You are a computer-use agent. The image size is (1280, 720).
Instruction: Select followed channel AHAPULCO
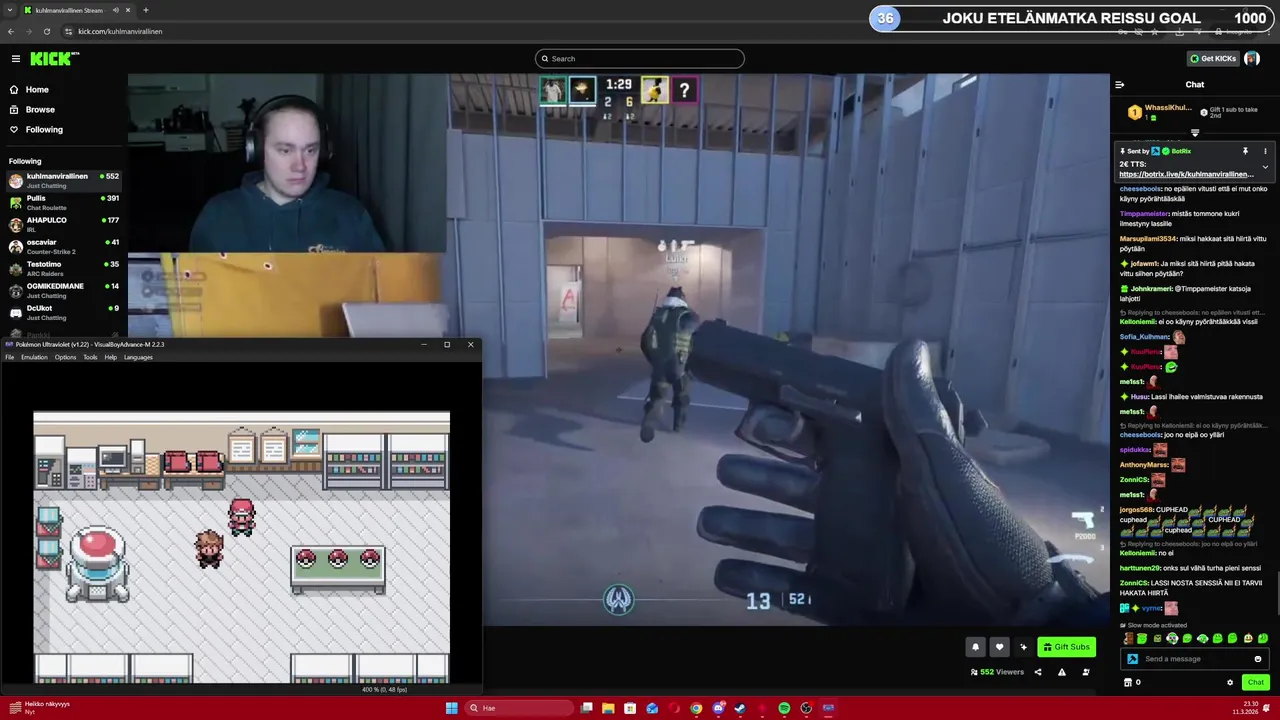coord(63,224)
